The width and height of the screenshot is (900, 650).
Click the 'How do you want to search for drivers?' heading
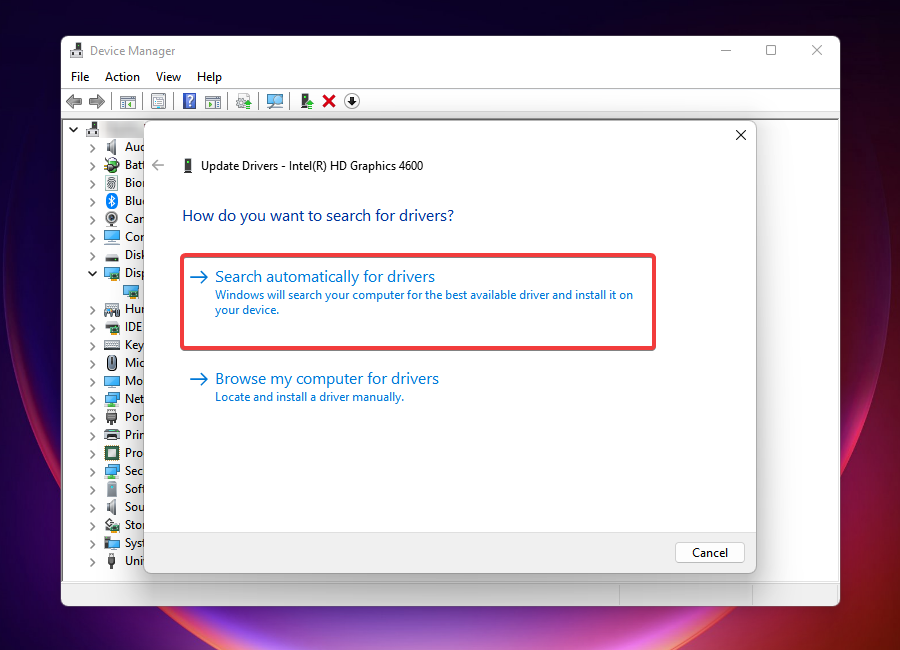pos(317,215)
